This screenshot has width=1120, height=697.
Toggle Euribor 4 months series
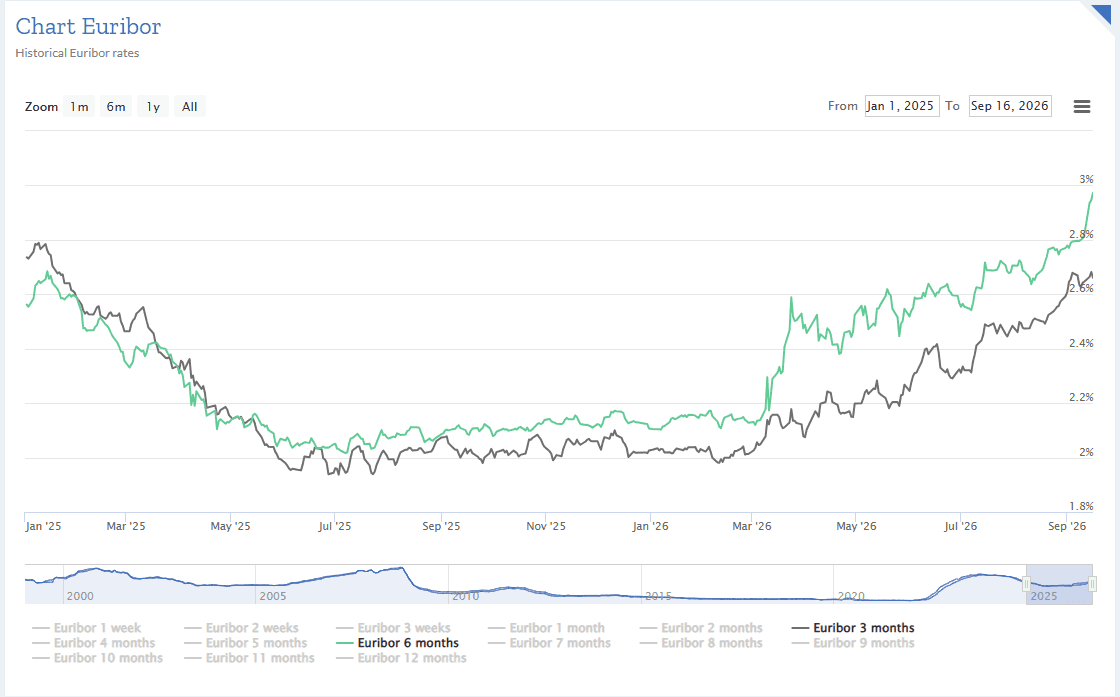click(94, 643)
